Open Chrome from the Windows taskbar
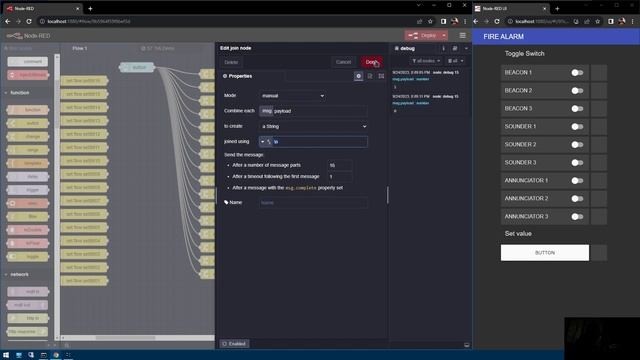Screen dimensions: 640x360 pyautogui.click(x=56, y=355)
